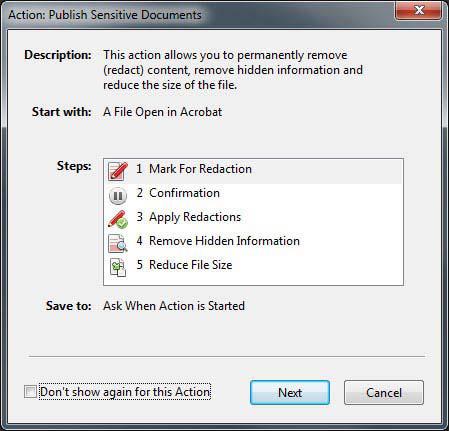The width and height of the screenshot is (449, 431).
Task: Click the Apply Redactions checkmark pencil icon
Action: tap(118, 219)
